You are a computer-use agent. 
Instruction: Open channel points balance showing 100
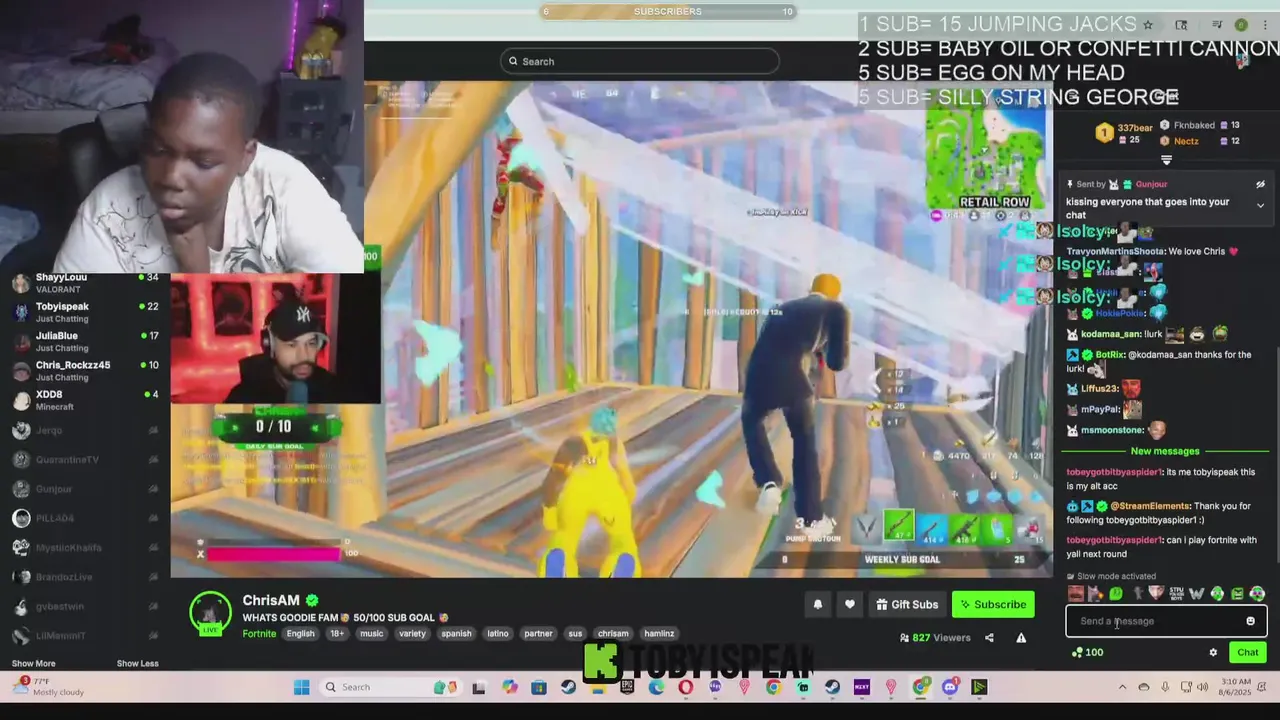click(x=1087, y=652)
